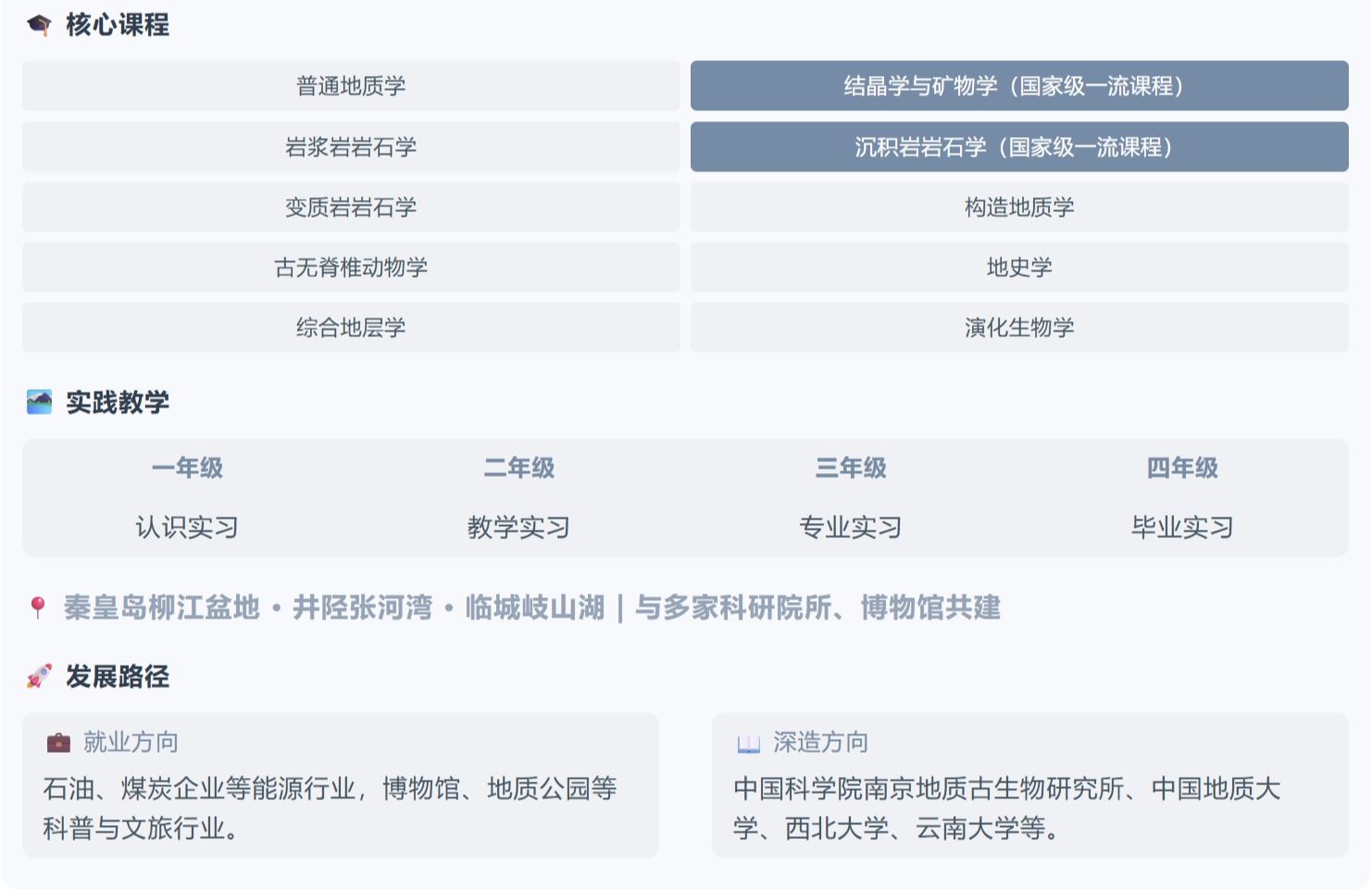
Task: Choose the 综合地层学 course
Action: [351, 327]
